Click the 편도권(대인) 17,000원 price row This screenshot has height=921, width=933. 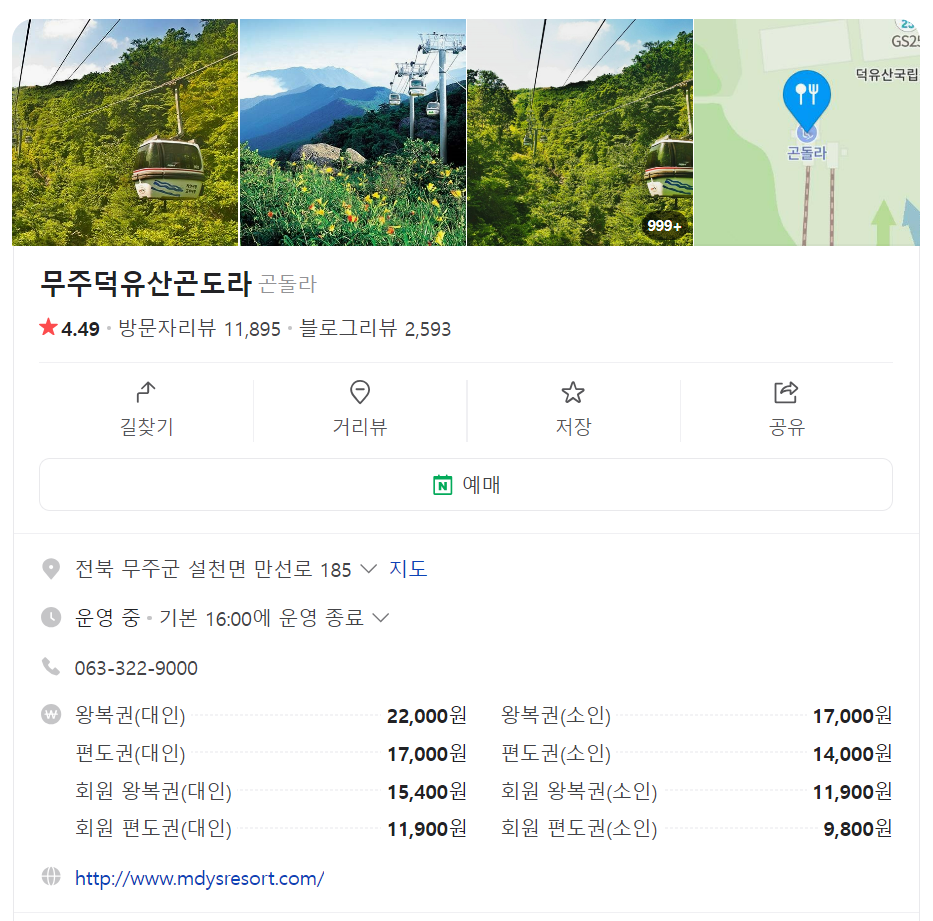(x=271, y=753)
